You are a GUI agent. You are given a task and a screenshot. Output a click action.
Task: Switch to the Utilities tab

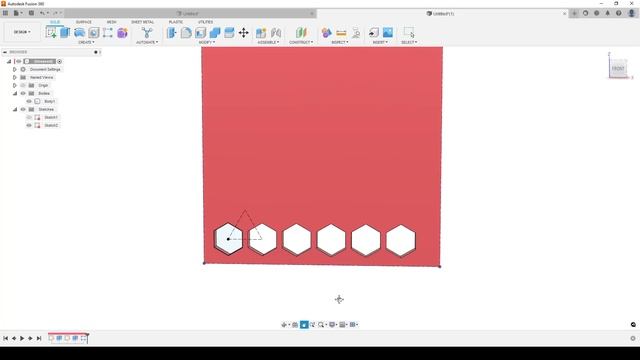point(205,22)
